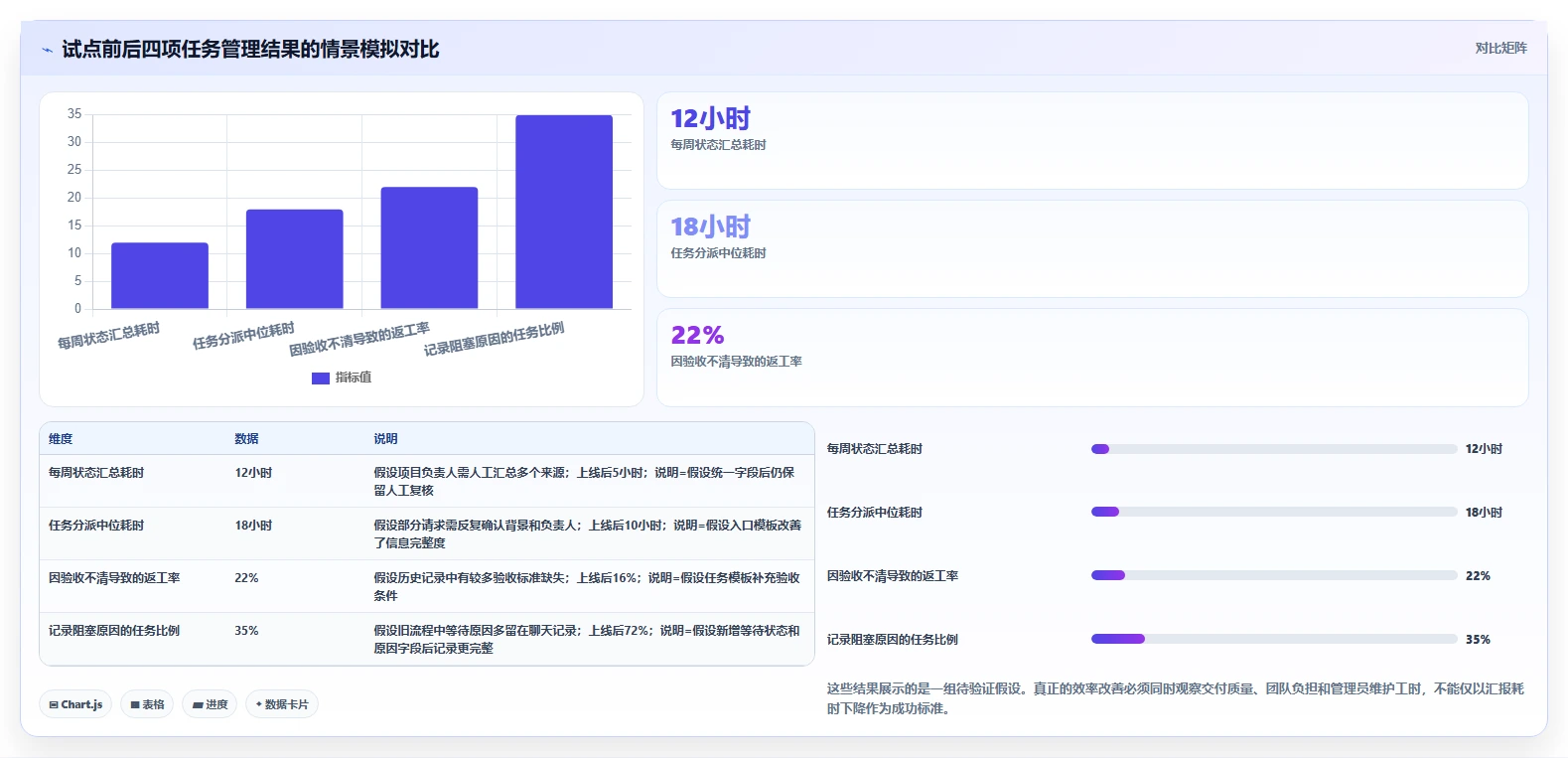Click the 每周状态汇总耗时 label in the progress list
The width and height of the screenshot is (1568, 758).
(x=875, y=449)
